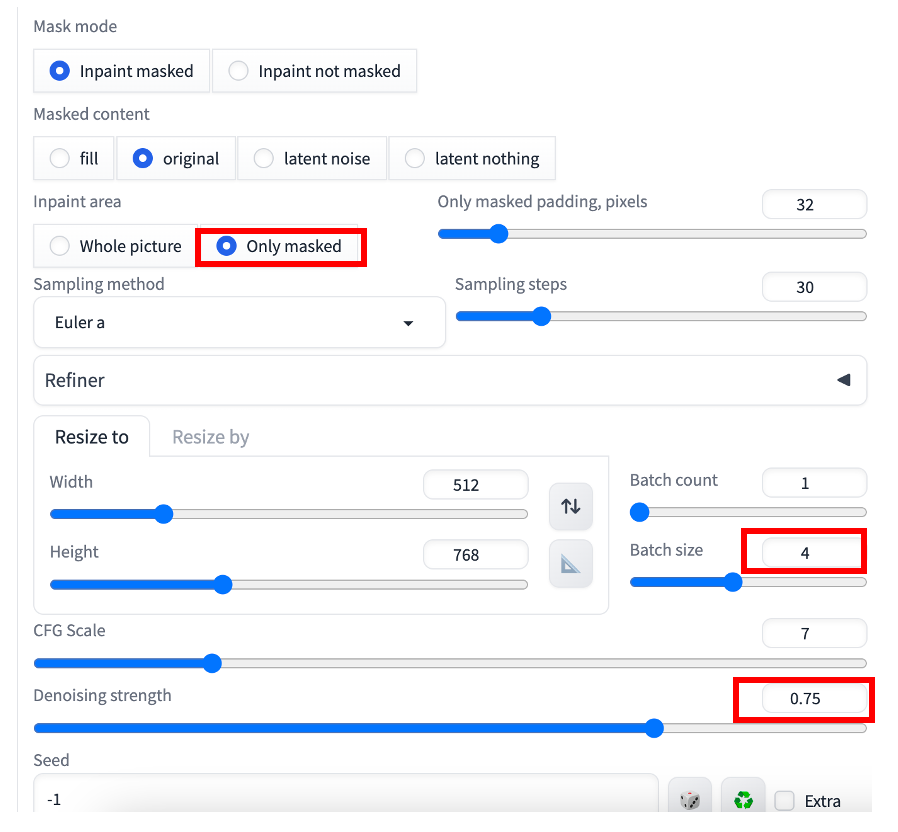Enable the Extra seed checkbox
Screen dimensions: 898x832
pos(784,801)
